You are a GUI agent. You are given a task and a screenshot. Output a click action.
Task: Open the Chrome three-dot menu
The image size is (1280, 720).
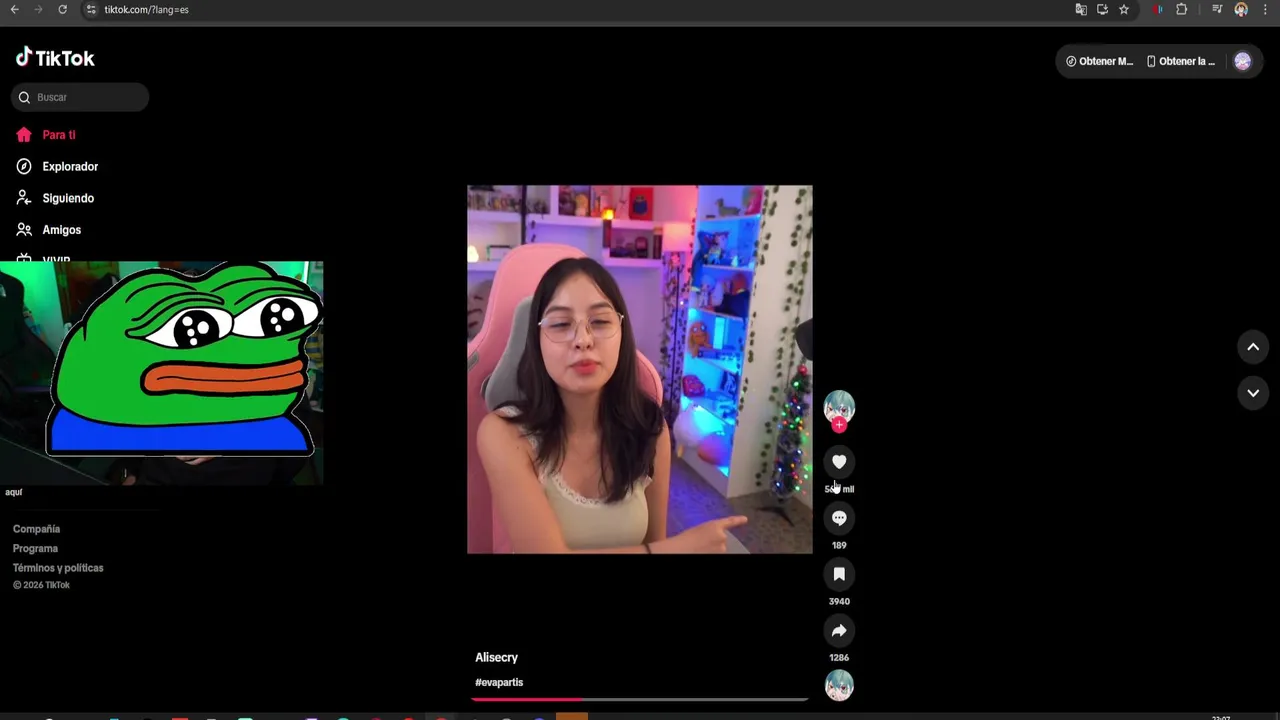[1265, 9]
